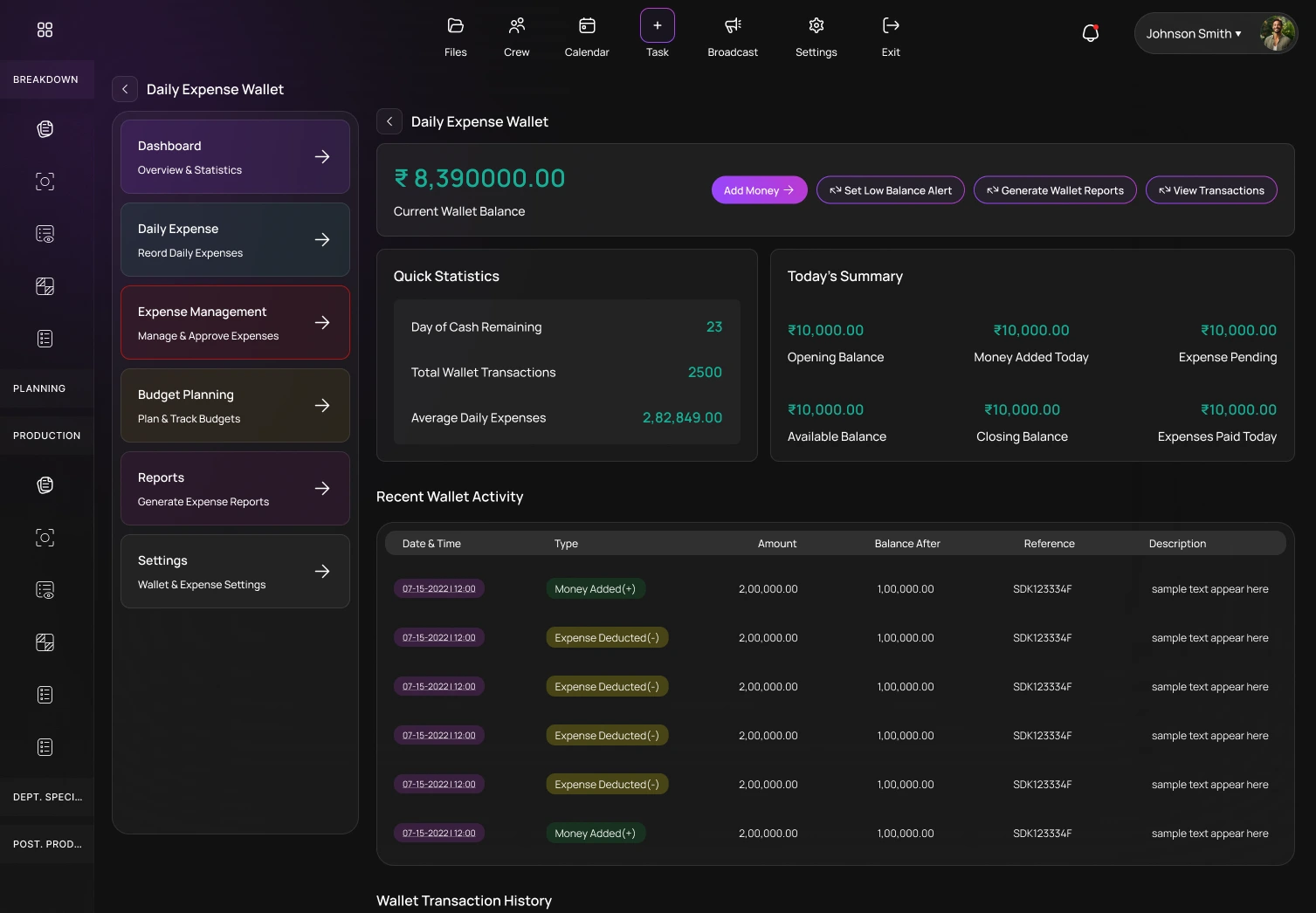Click the Generate Wallet Reports button
The width and height of the screenshot is (1316, 913).
pos(1055,189)
